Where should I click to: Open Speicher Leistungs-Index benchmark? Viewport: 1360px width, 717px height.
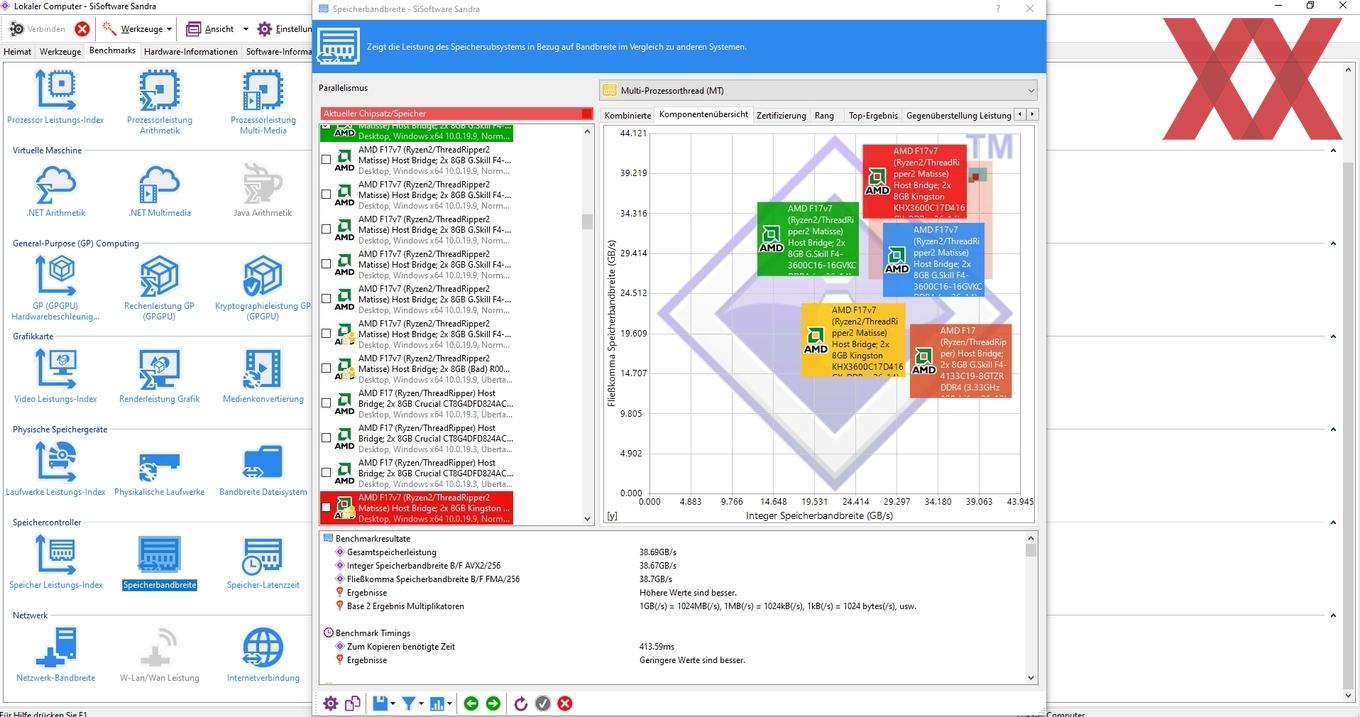(55, 562)
